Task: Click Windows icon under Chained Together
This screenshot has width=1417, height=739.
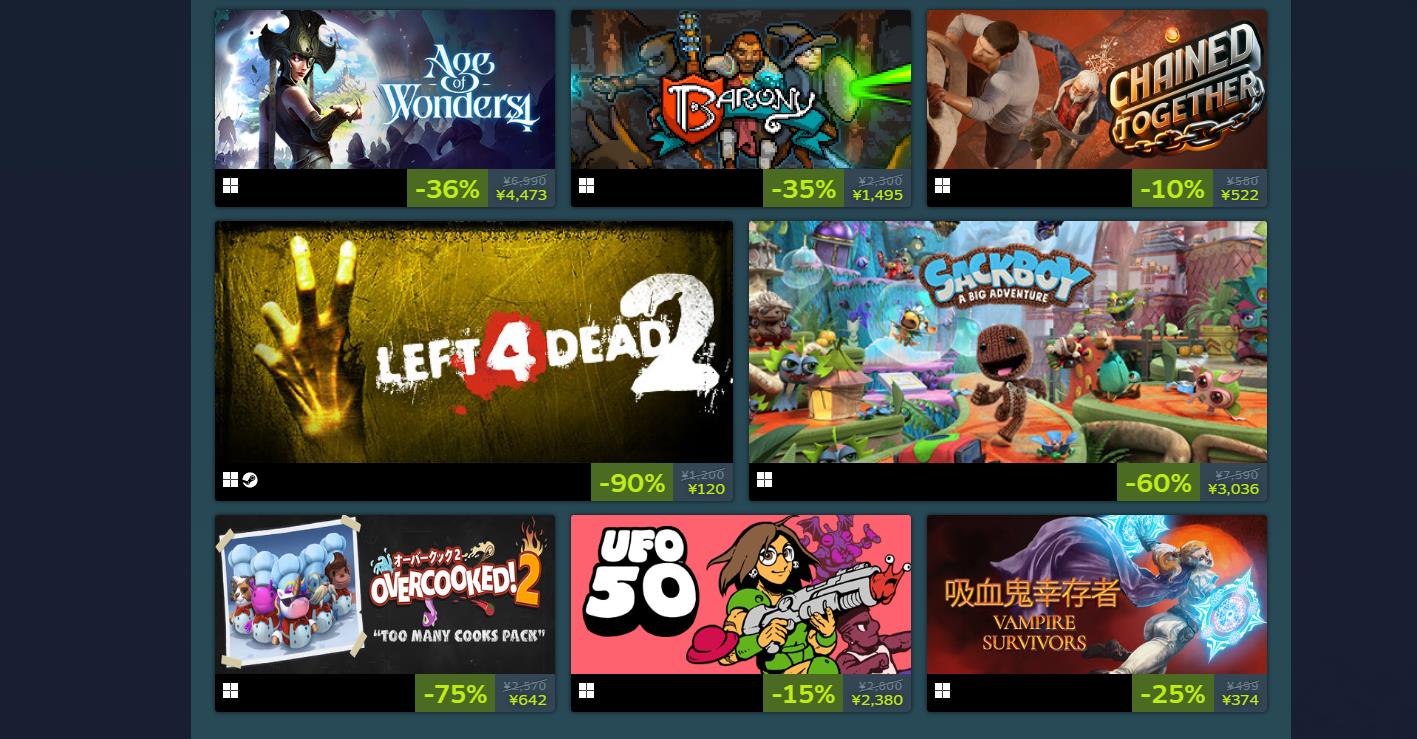Action: [942, 186]
